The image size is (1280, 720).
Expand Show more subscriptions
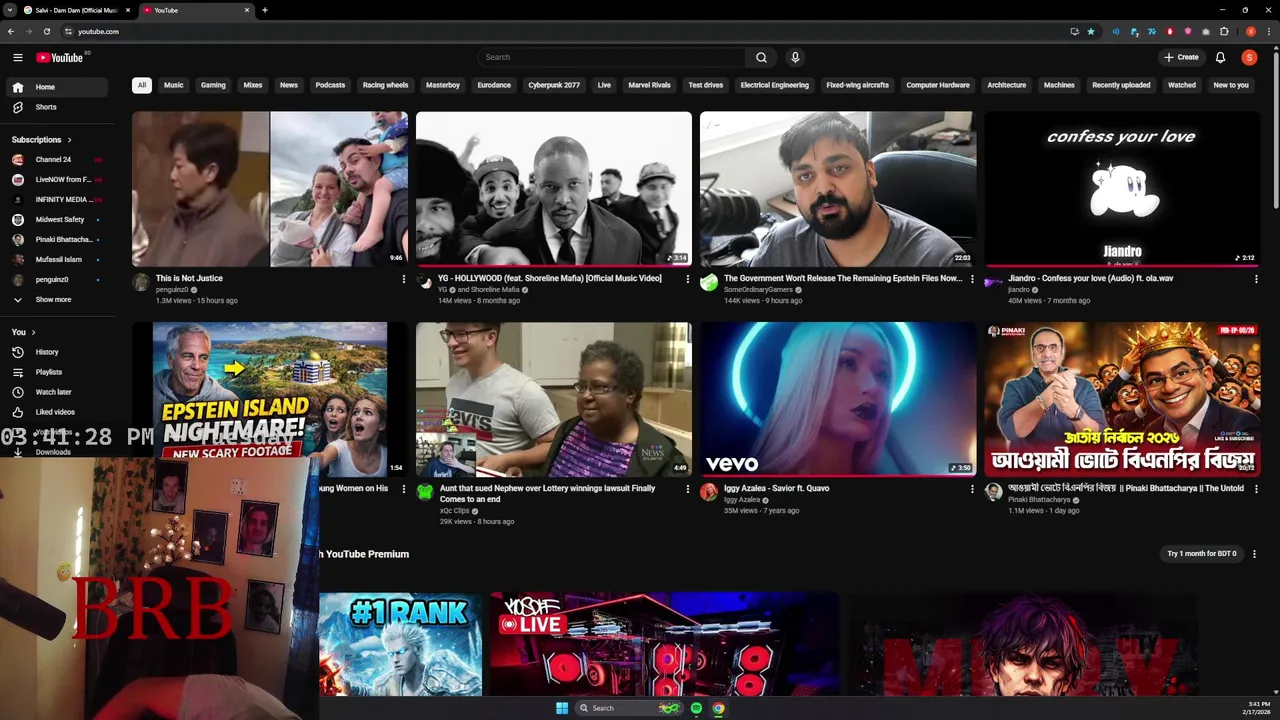point(59,299)
